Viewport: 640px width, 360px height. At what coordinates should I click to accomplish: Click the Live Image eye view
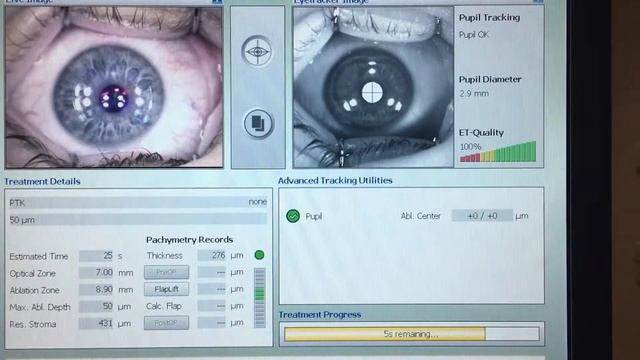(114, 87)
